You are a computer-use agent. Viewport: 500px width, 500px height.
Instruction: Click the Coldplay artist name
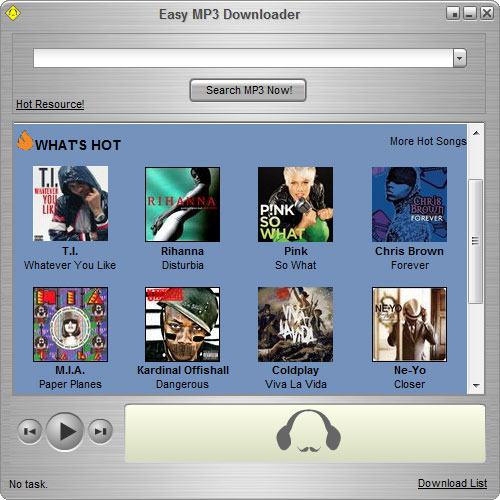(296, 370)
